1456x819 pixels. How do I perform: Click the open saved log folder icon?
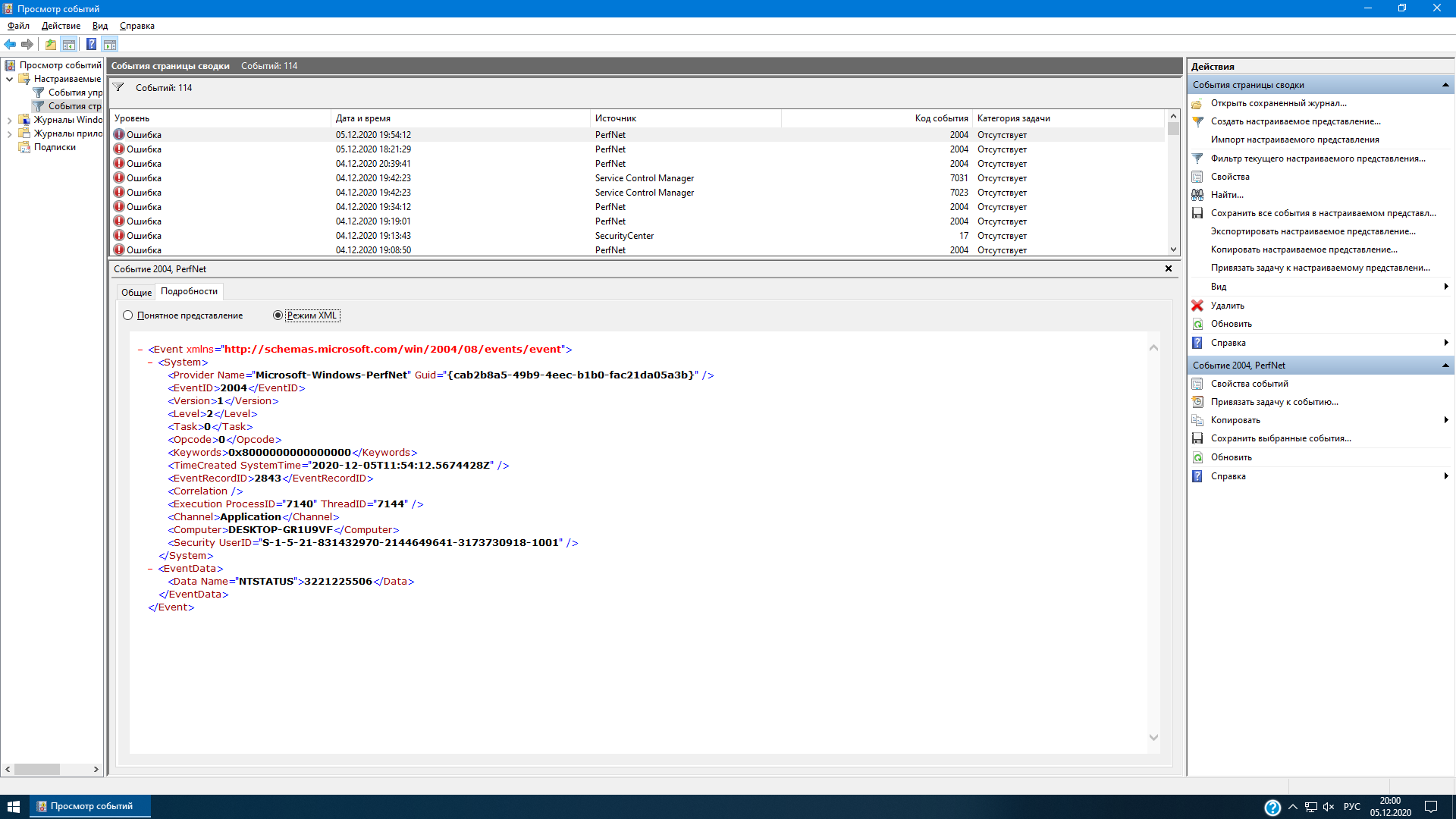click(1197, 103)
